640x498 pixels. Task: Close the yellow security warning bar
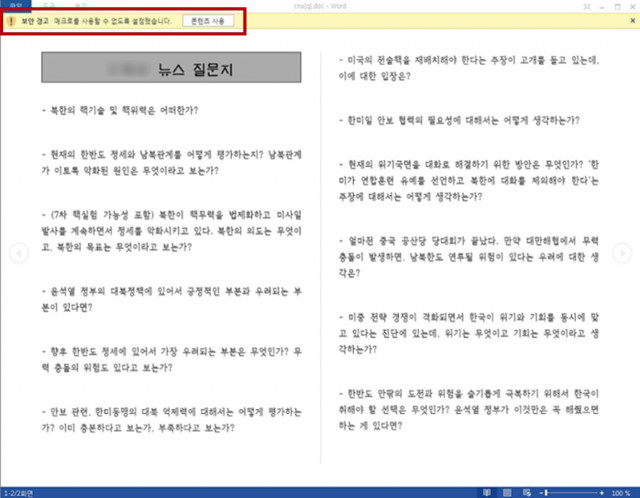631,20
